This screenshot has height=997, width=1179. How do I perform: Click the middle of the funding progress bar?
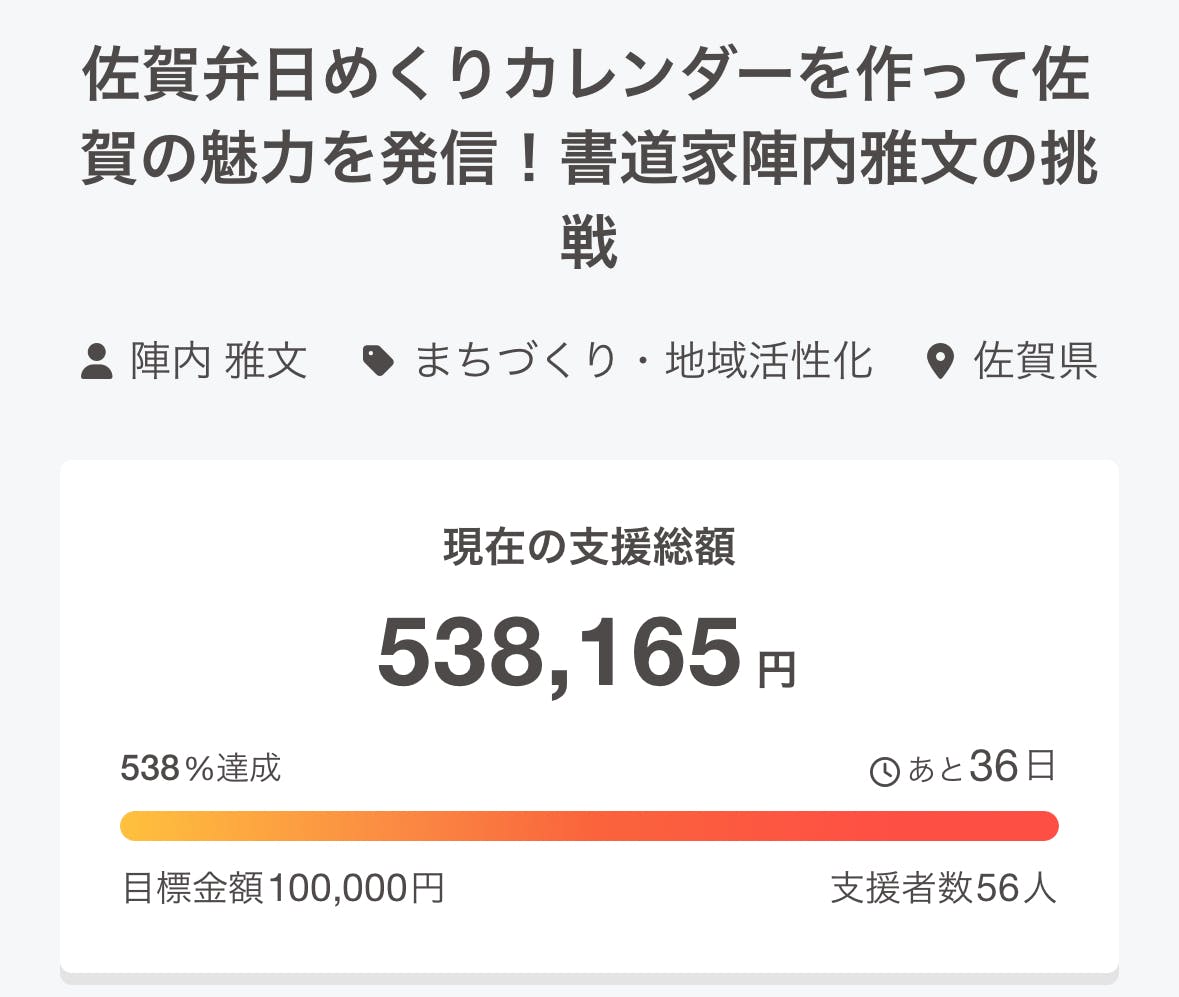pyautogui.click(x=589, y=826)
